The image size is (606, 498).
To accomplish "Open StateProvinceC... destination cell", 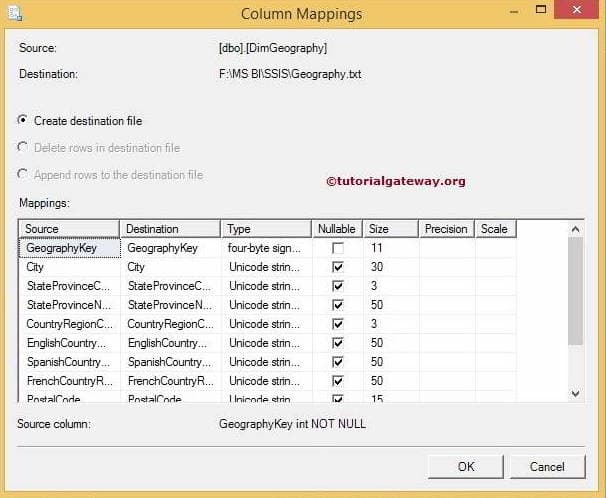I will pyautogui.click(x=171, y=286).
